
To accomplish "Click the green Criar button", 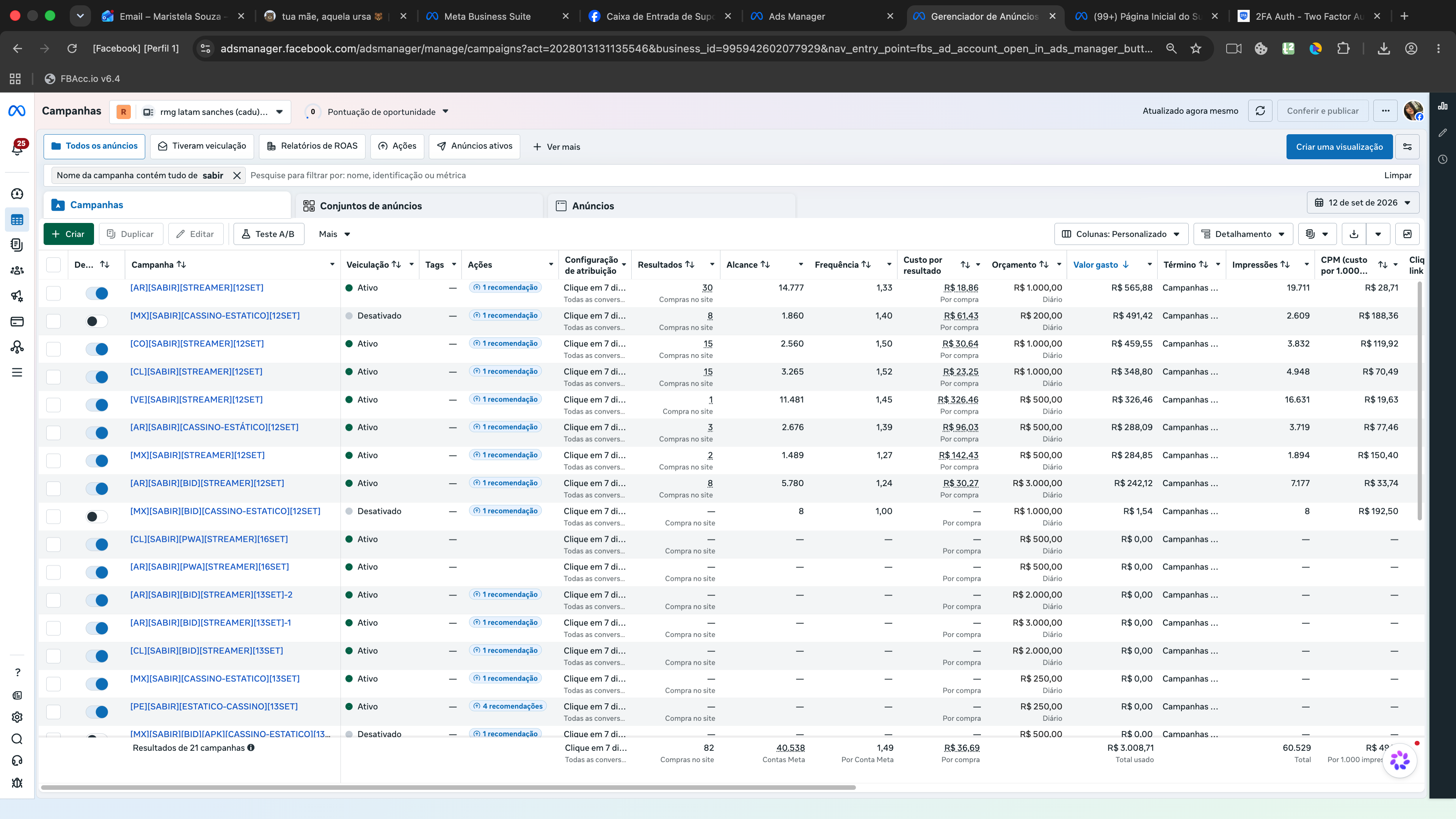I will coord(68,234).
